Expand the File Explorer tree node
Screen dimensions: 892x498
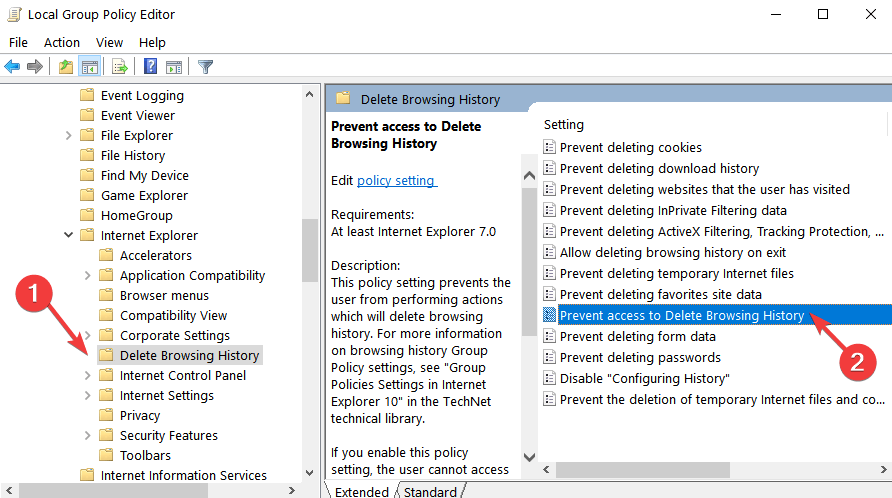point(68,135)
